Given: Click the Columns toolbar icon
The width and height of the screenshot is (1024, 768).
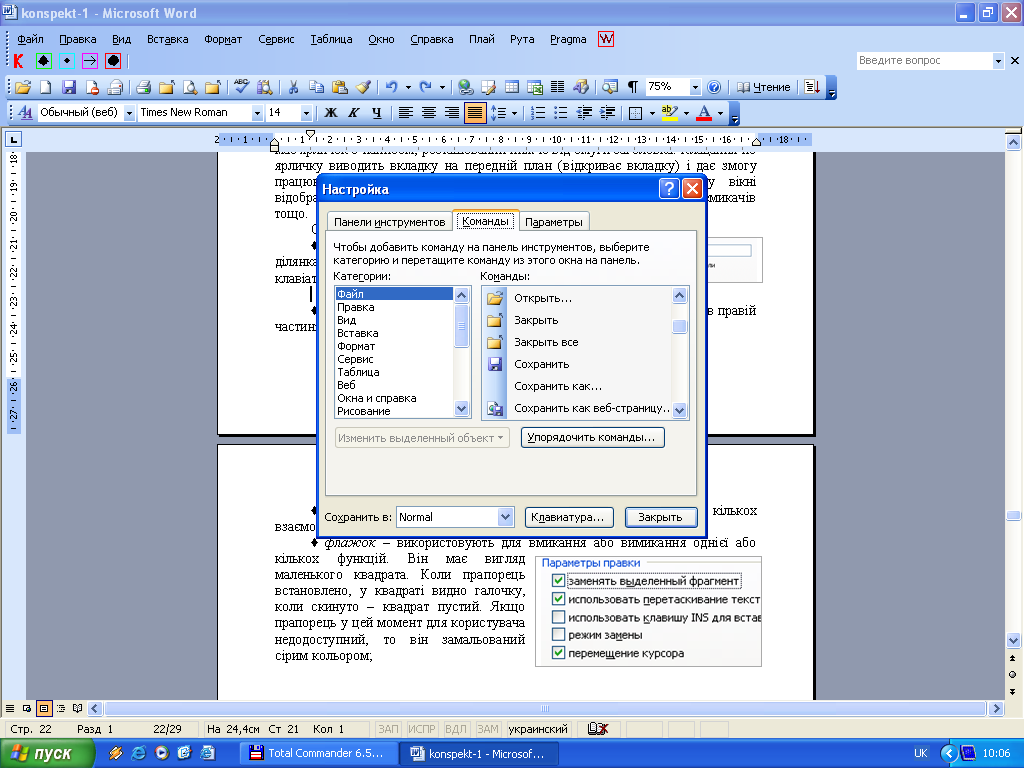Looking at the screenshot, I should pos(557,87).
